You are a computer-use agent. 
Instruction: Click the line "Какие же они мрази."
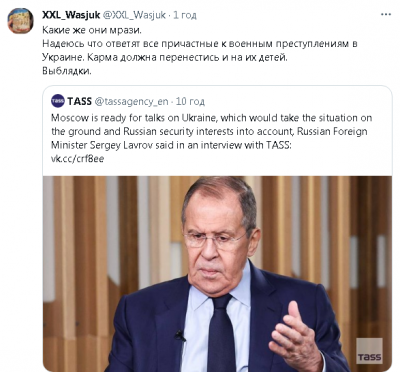click(x=92, y=30)
